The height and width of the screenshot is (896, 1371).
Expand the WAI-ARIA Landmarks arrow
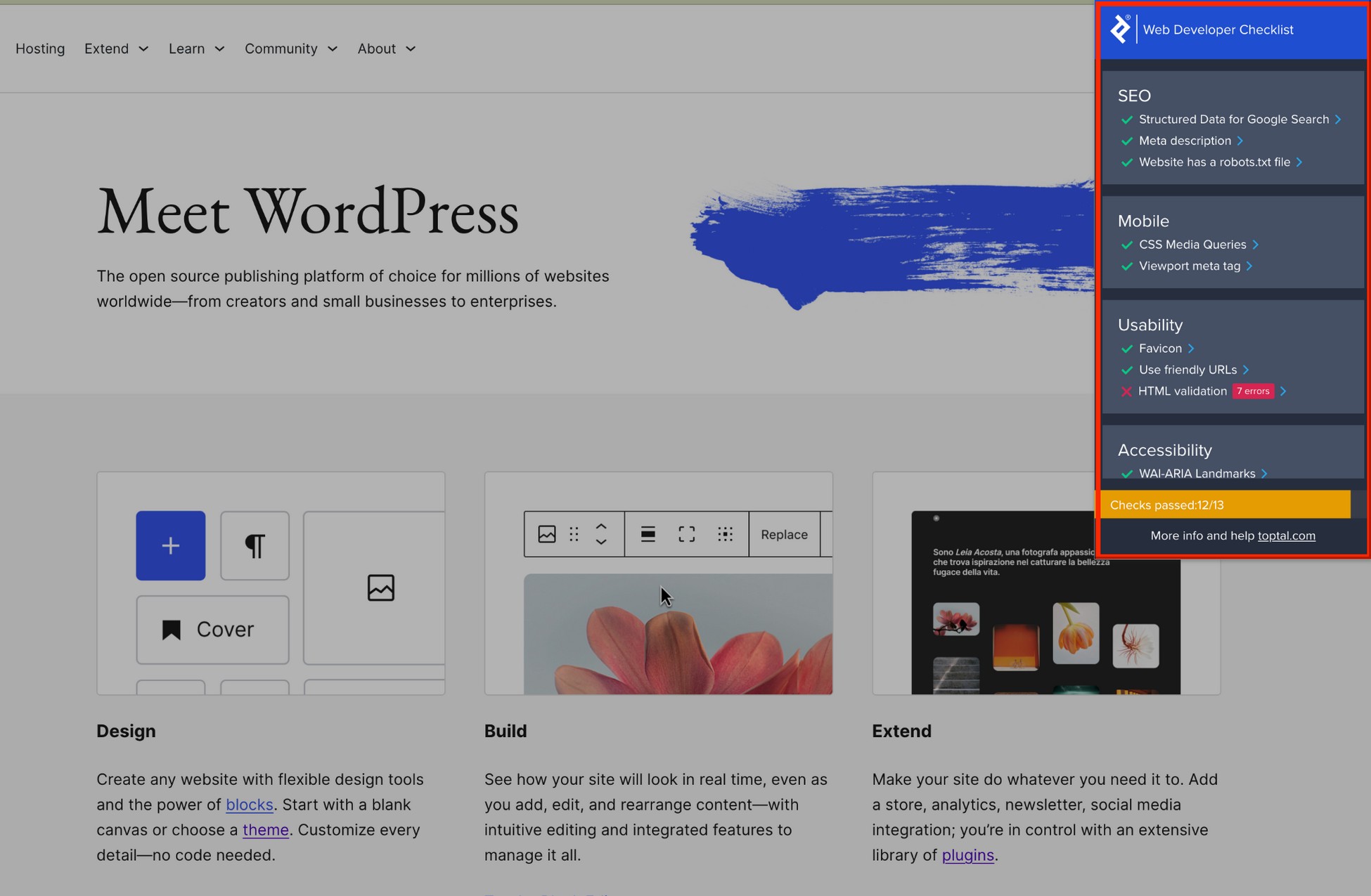click(1264, 474)
